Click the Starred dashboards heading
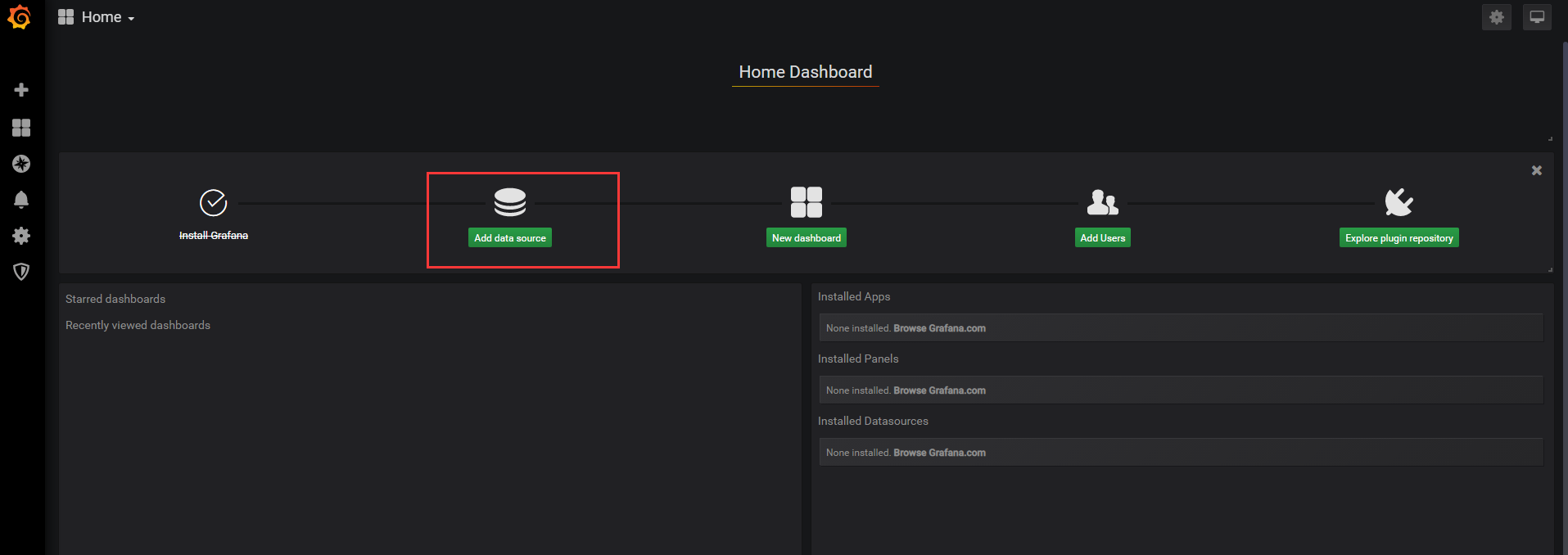The image size is (1568, 555). 115,299
